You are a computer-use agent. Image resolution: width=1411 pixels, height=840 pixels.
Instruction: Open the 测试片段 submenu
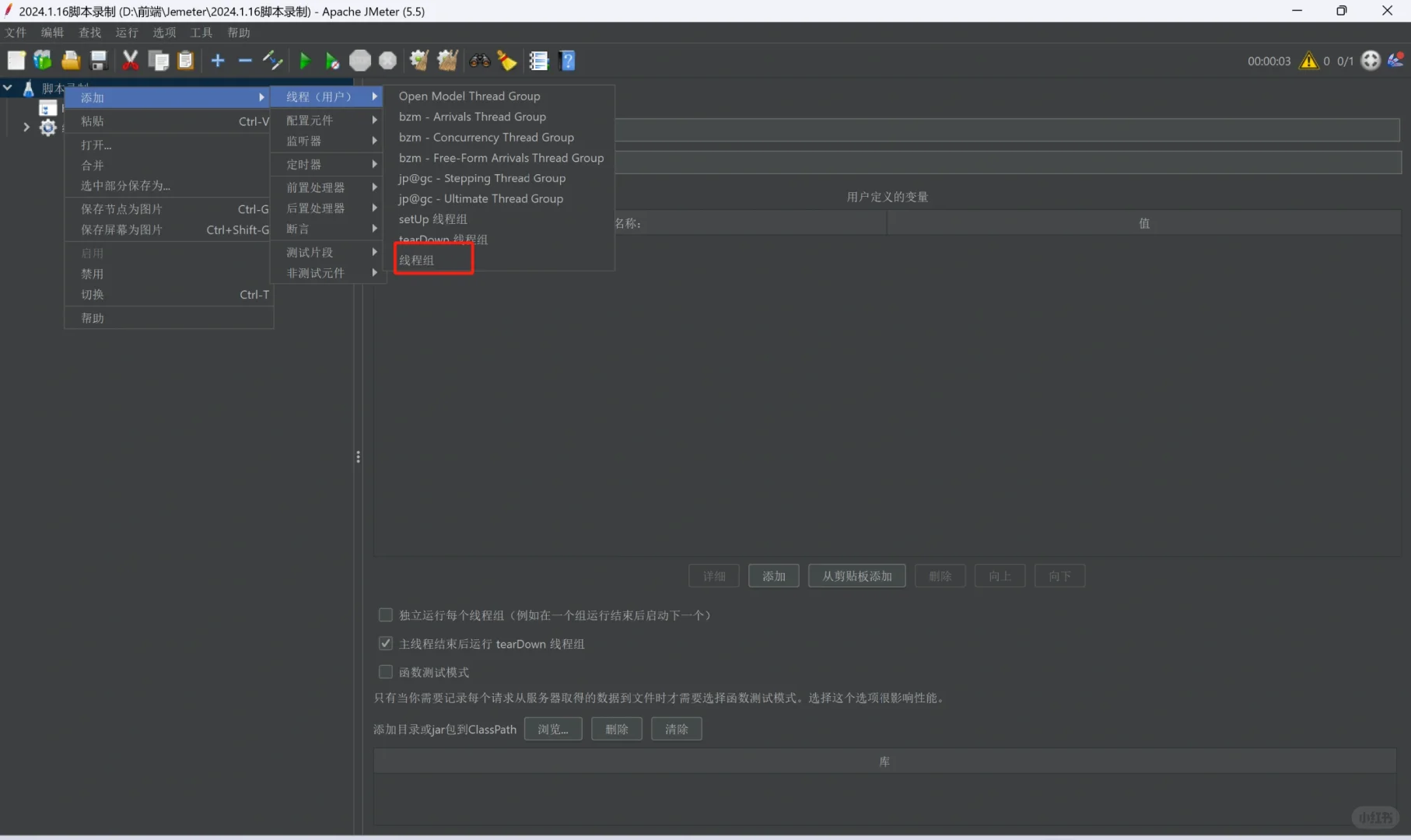click(327, 252)
